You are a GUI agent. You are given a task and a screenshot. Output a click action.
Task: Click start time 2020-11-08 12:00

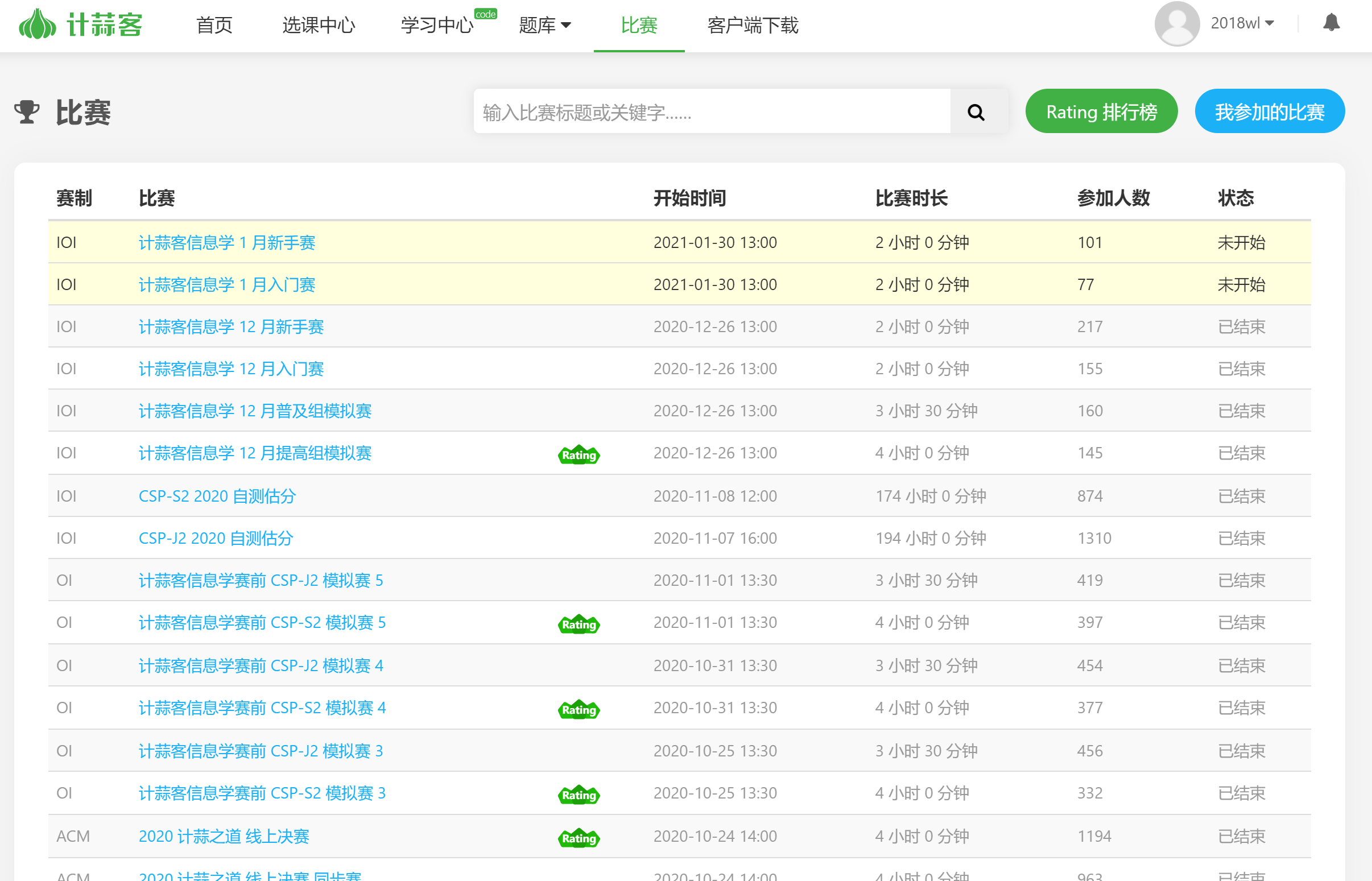(x=715, y=496)
